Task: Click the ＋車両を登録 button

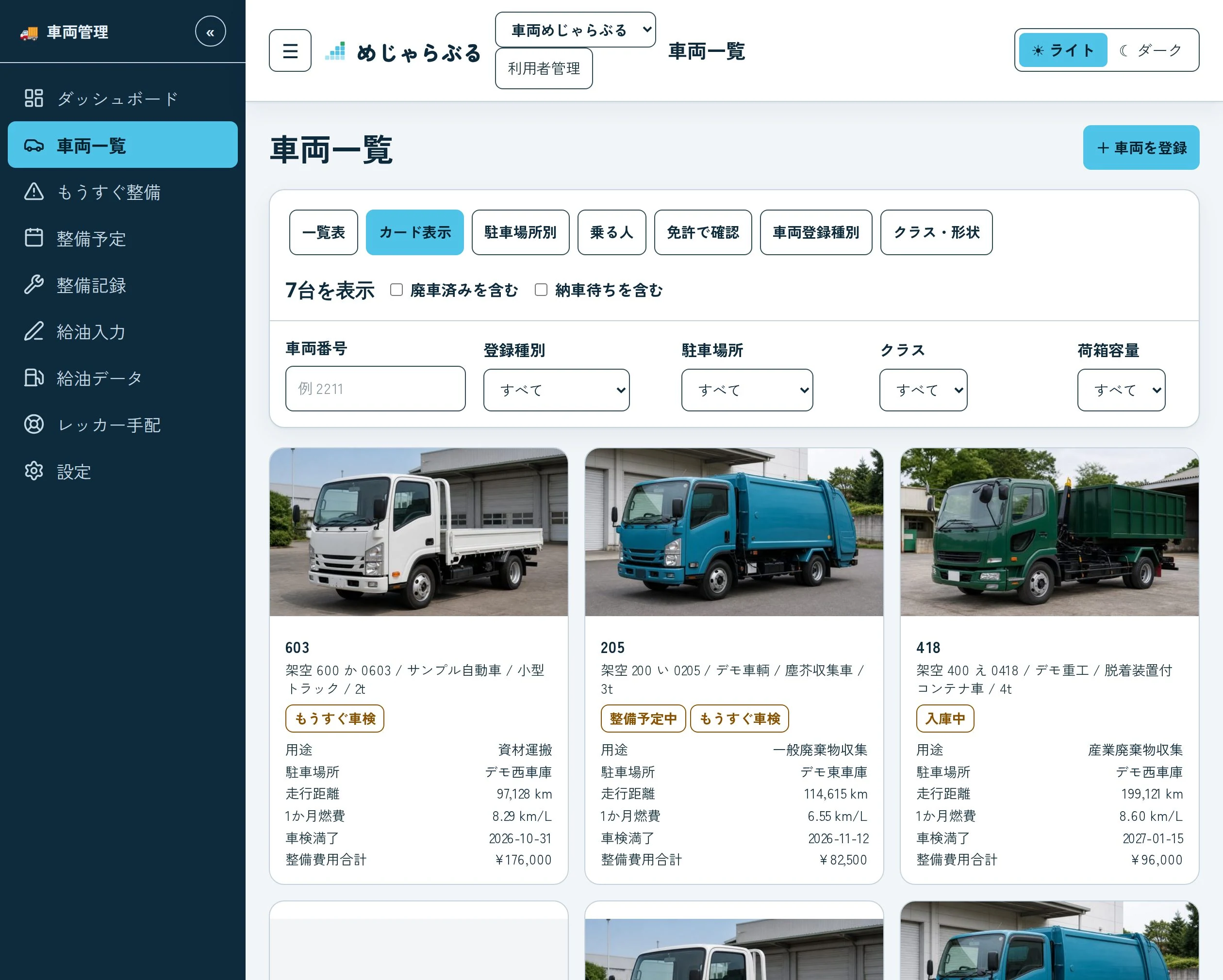Action: pos(1141,147)
